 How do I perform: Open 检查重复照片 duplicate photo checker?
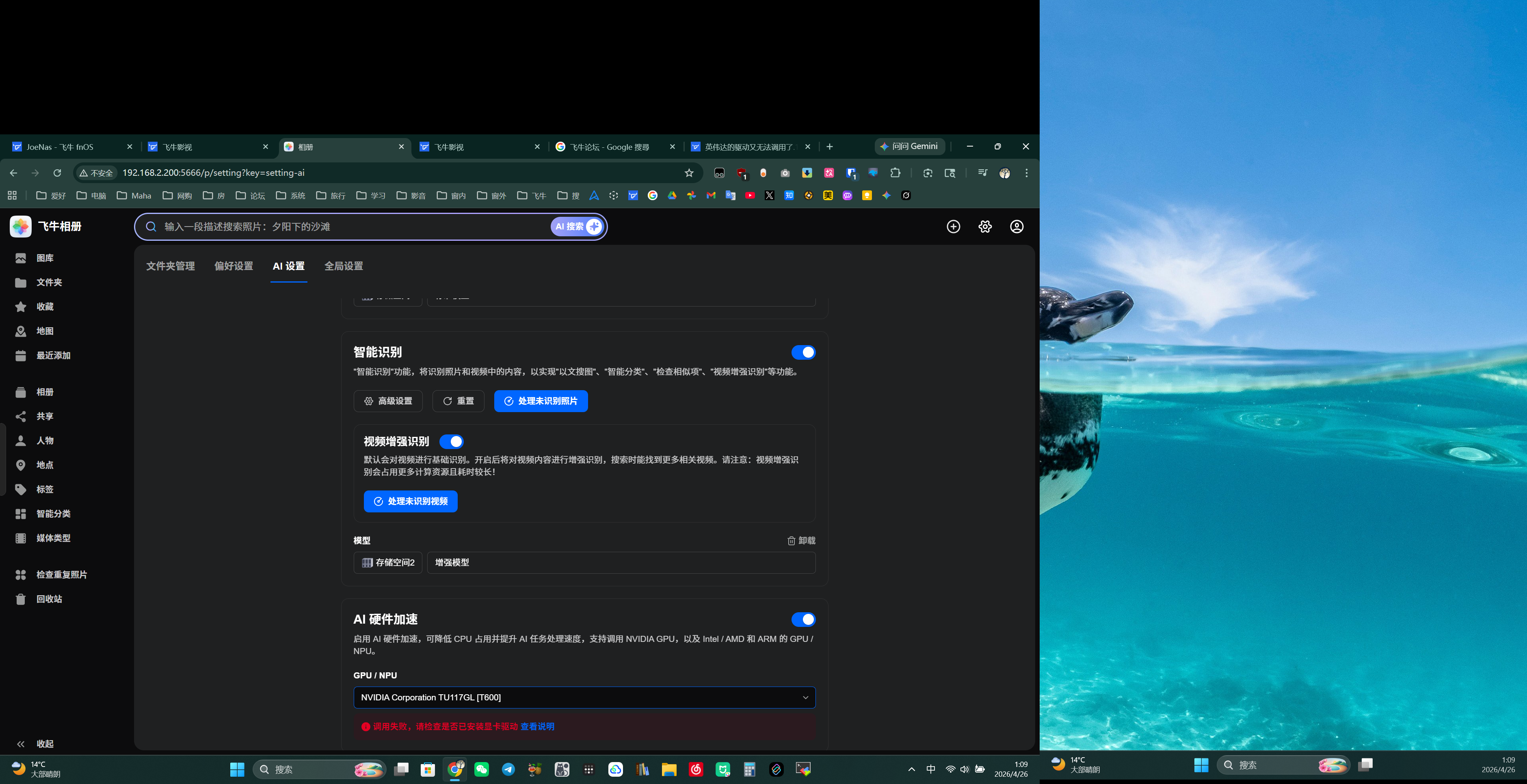click(x=61, y=574)
